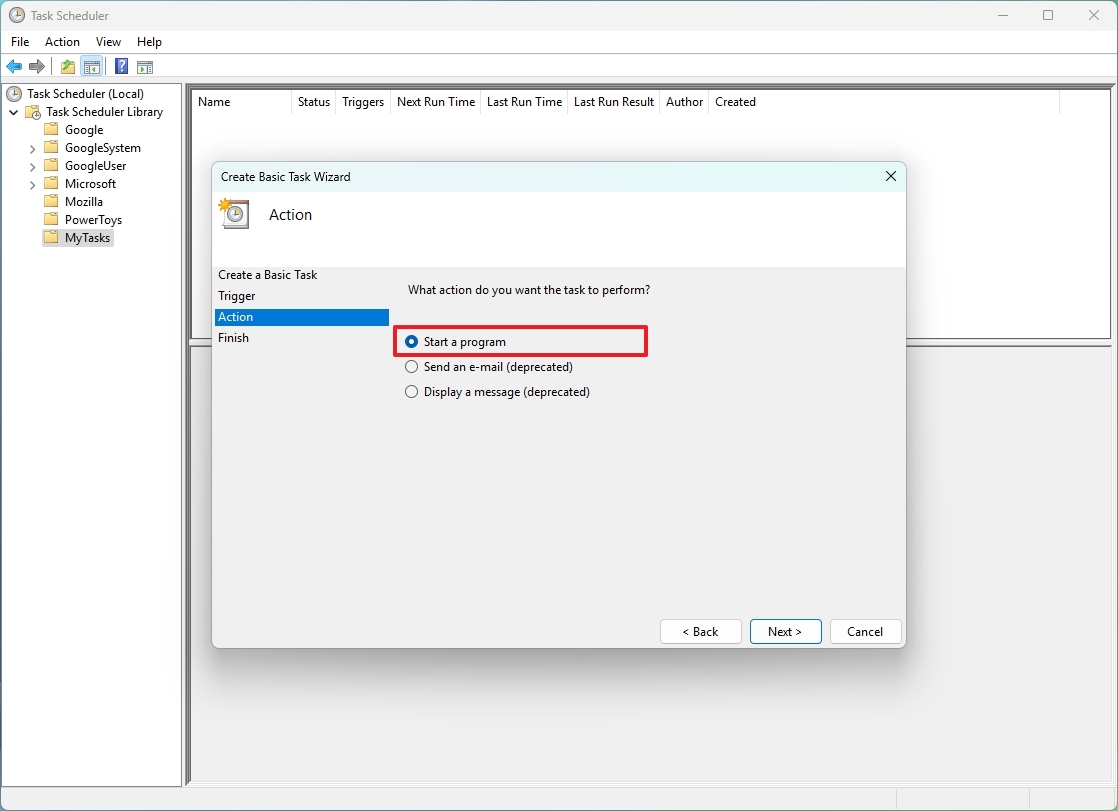Click the Back arrow toolbar icon
Image resolution: width=1118 pixels, height=811 pixels.
pos(14,67)
